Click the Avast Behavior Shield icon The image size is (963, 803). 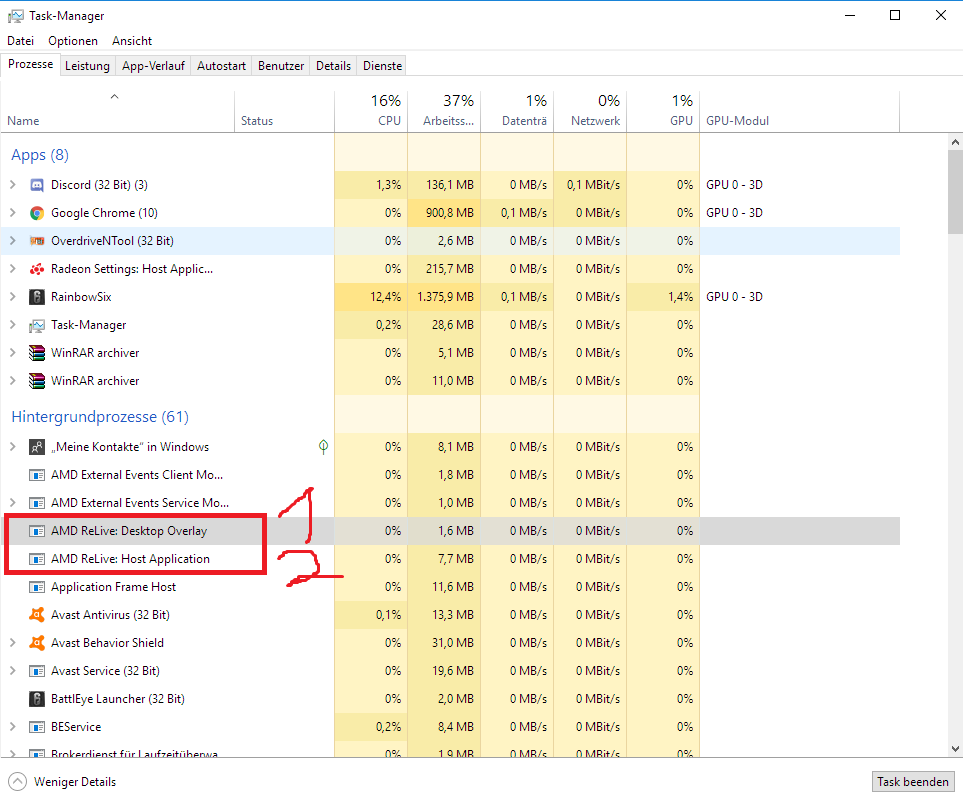tap(37, 643)
